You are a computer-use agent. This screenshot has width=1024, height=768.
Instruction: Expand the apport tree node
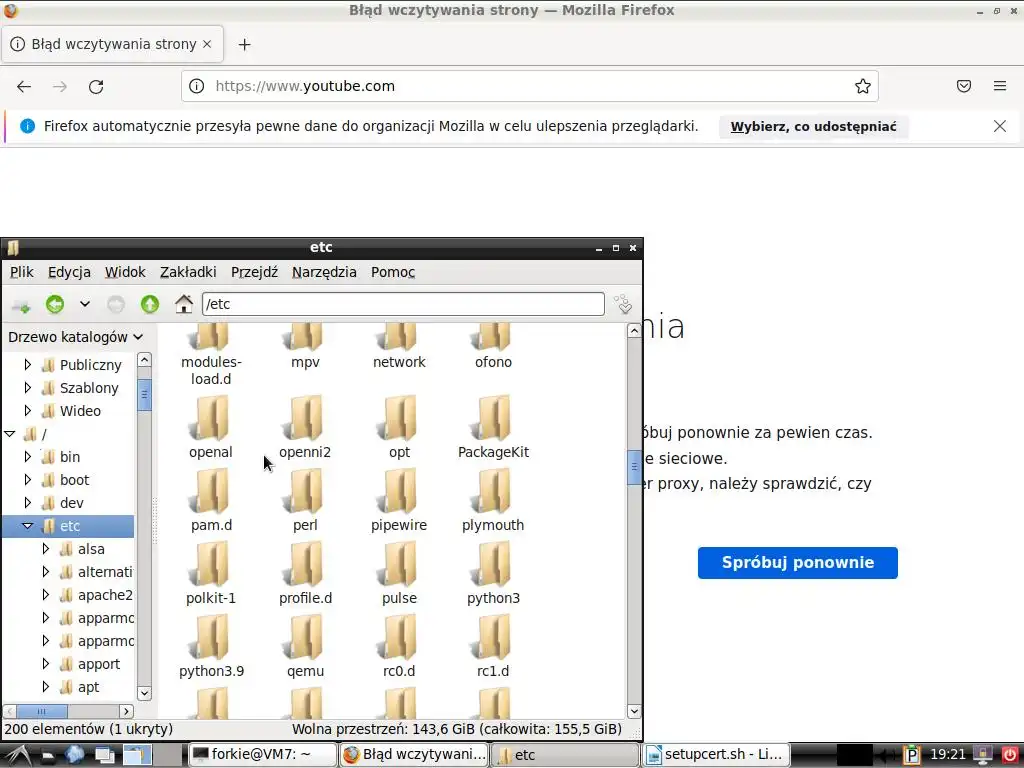[x=46, y=664]
